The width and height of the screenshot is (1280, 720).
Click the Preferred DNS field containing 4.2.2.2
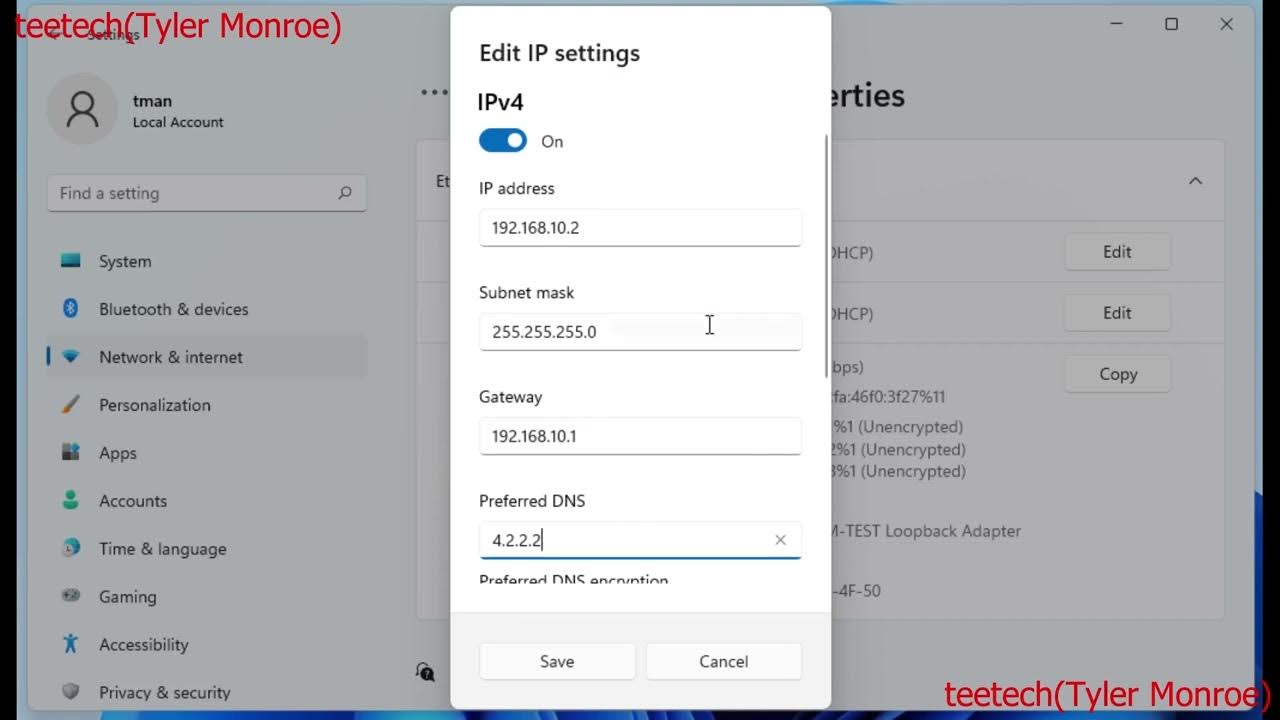click(x=640, y=540)
